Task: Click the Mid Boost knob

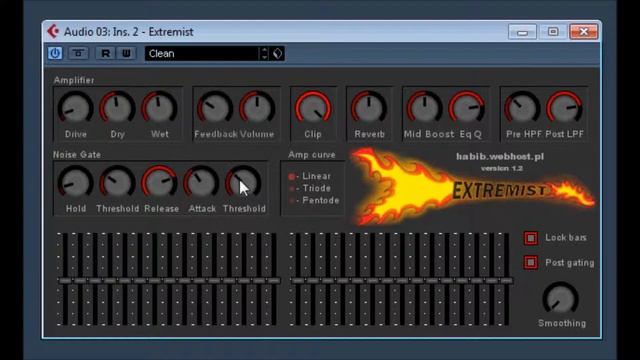Action: (424, 108)
